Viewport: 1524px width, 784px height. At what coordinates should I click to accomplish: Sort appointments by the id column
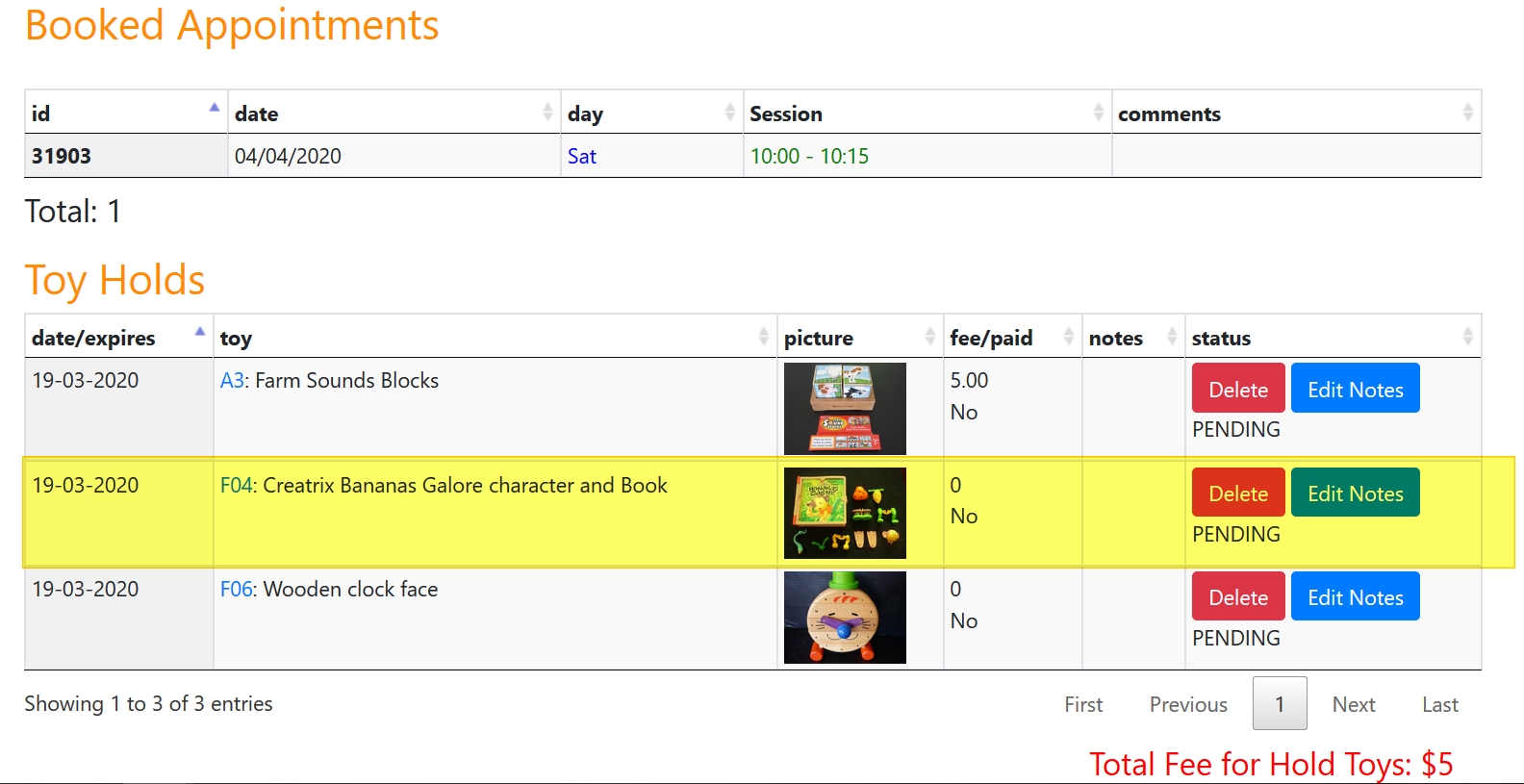point(125,114)
